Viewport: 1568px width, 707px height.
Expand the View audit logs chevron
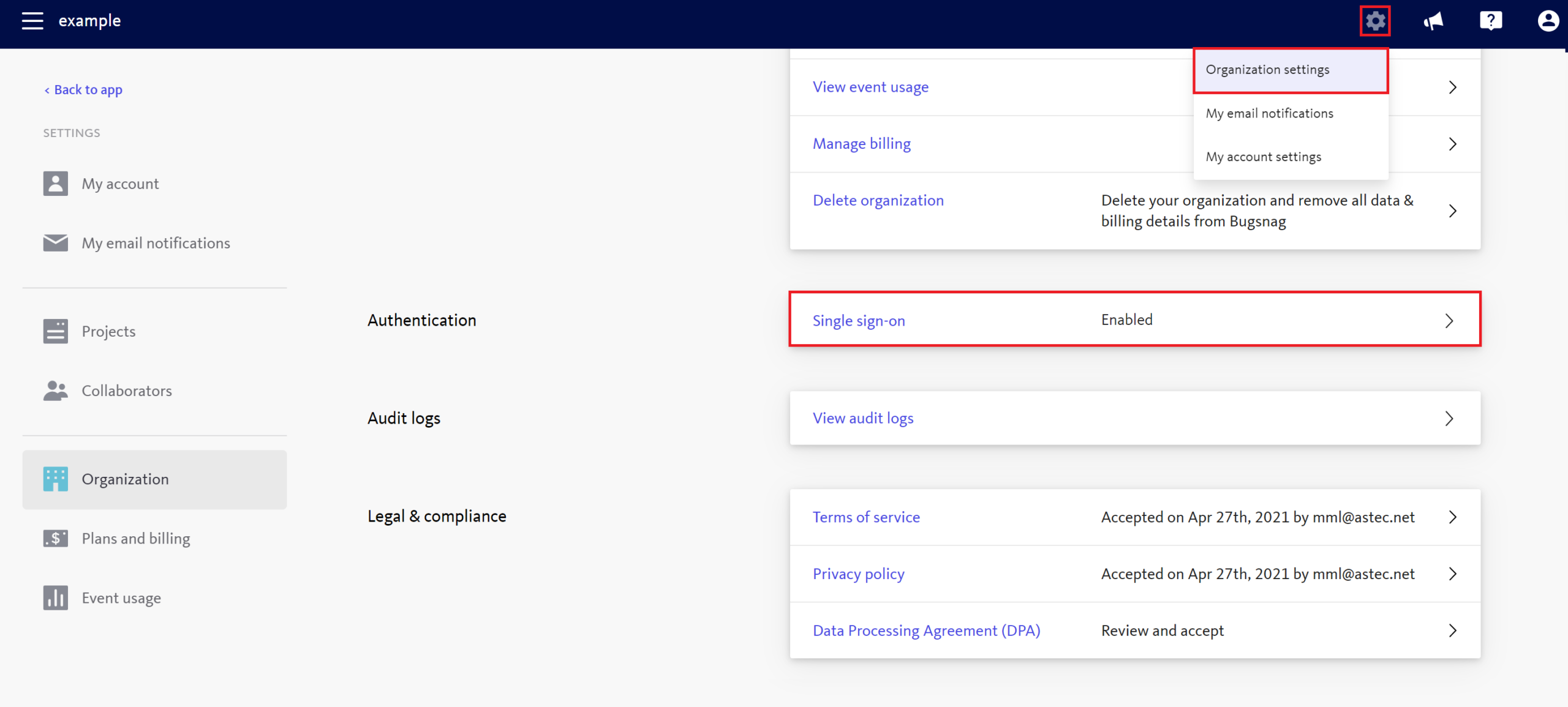1449,419
